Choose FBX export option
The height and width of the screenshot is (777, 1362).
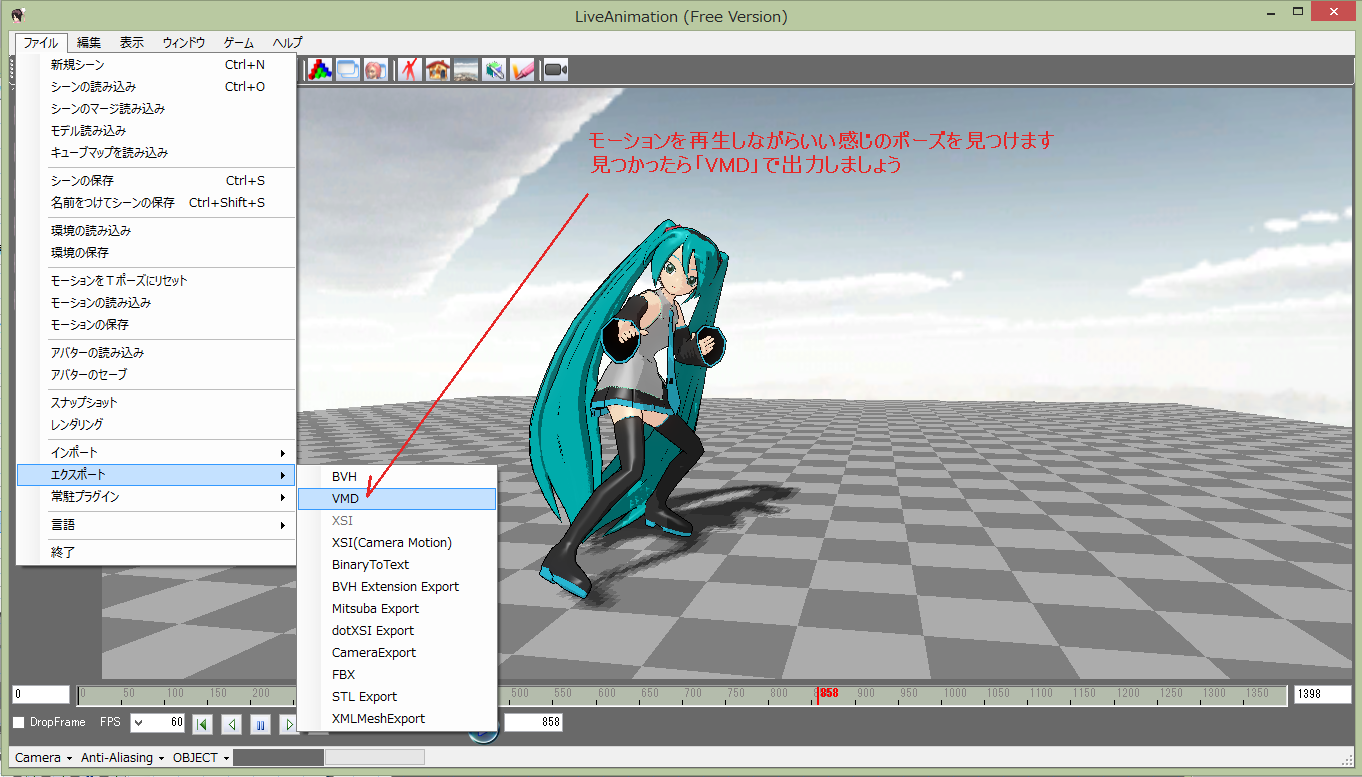(397, 675)
